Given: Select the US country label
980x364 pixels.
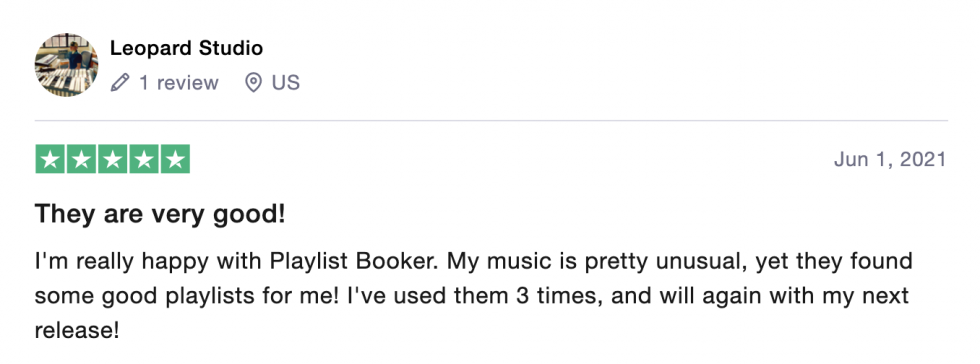Looking at the screenshot, I should (286, 83).
